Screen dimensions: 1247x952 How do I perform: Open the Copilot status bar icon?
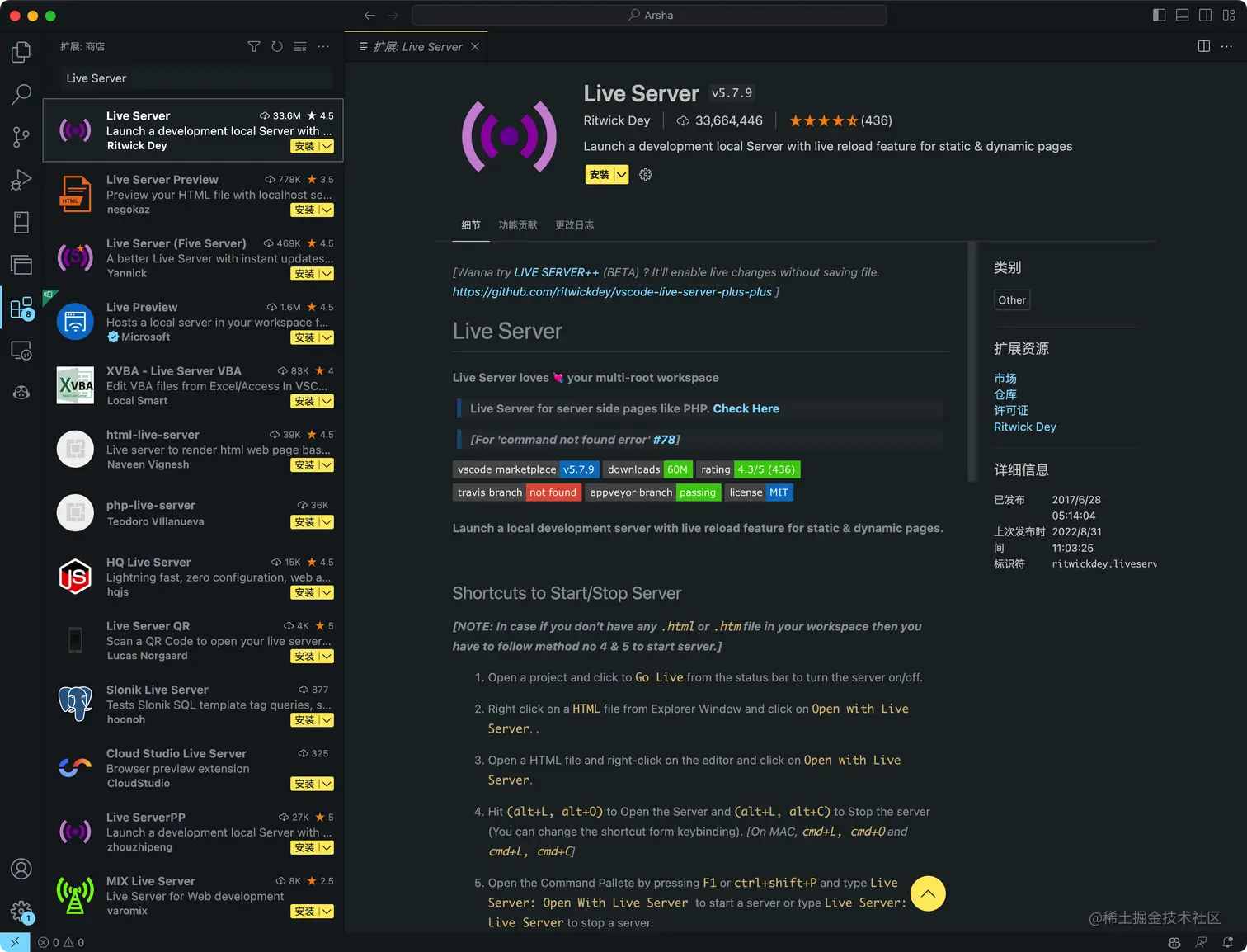[1174, 942]
